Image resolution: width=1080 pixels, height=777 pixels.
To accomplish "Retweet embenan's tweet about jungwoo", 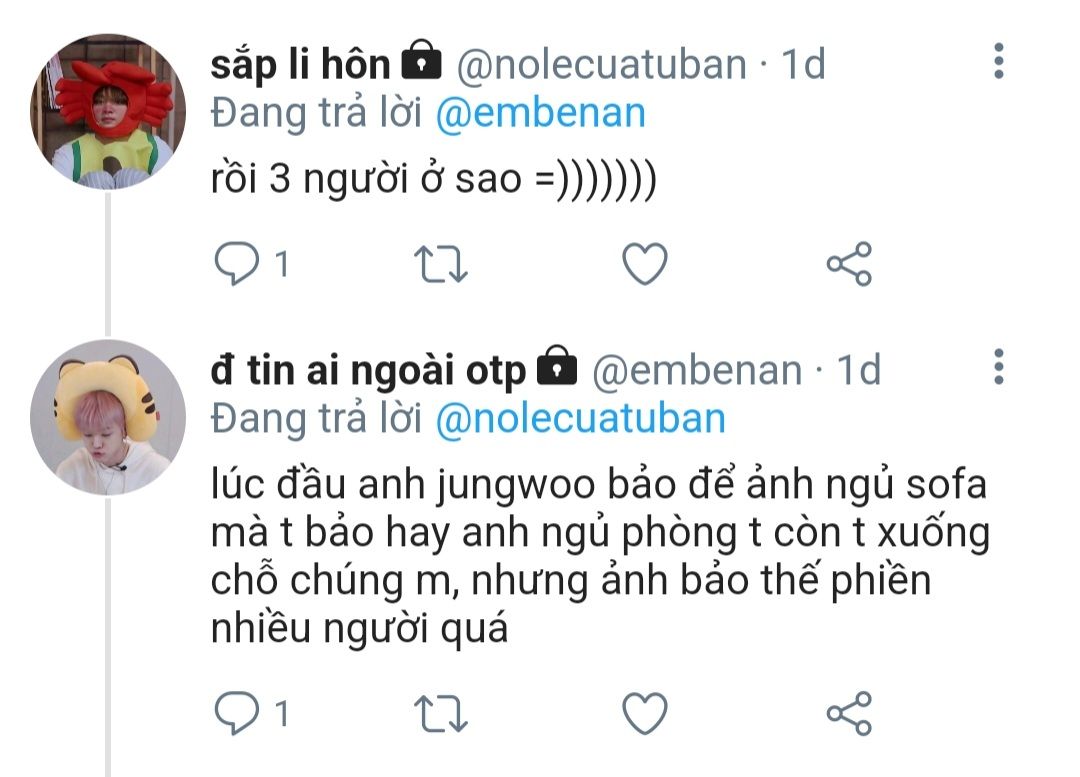I will pyautogui.click(x=440, y=713).
